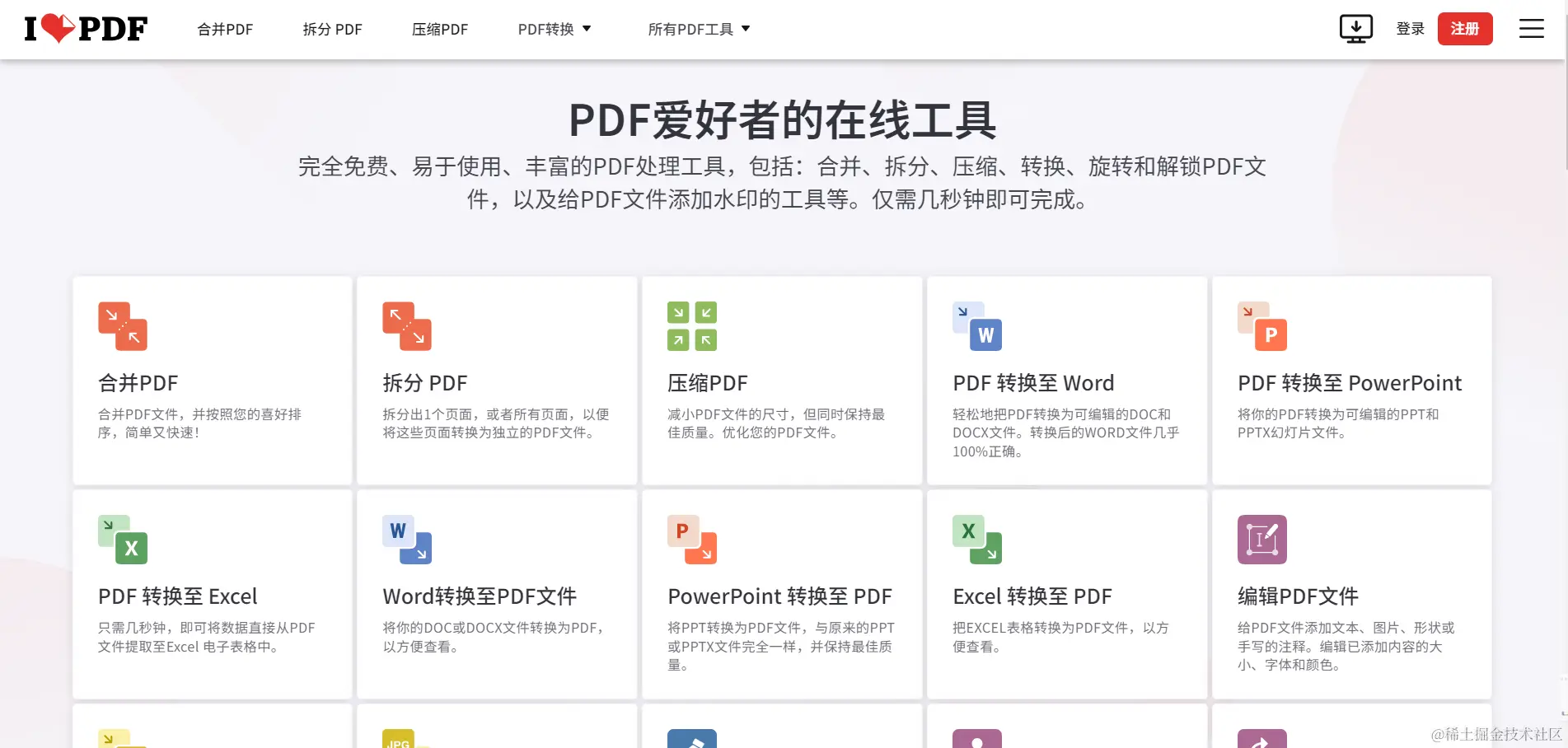Image resolution: width=1568 pixels, height=748 pixels.
Task: Open 合并PDF in the navigation bar
Action: coord(225,29)
